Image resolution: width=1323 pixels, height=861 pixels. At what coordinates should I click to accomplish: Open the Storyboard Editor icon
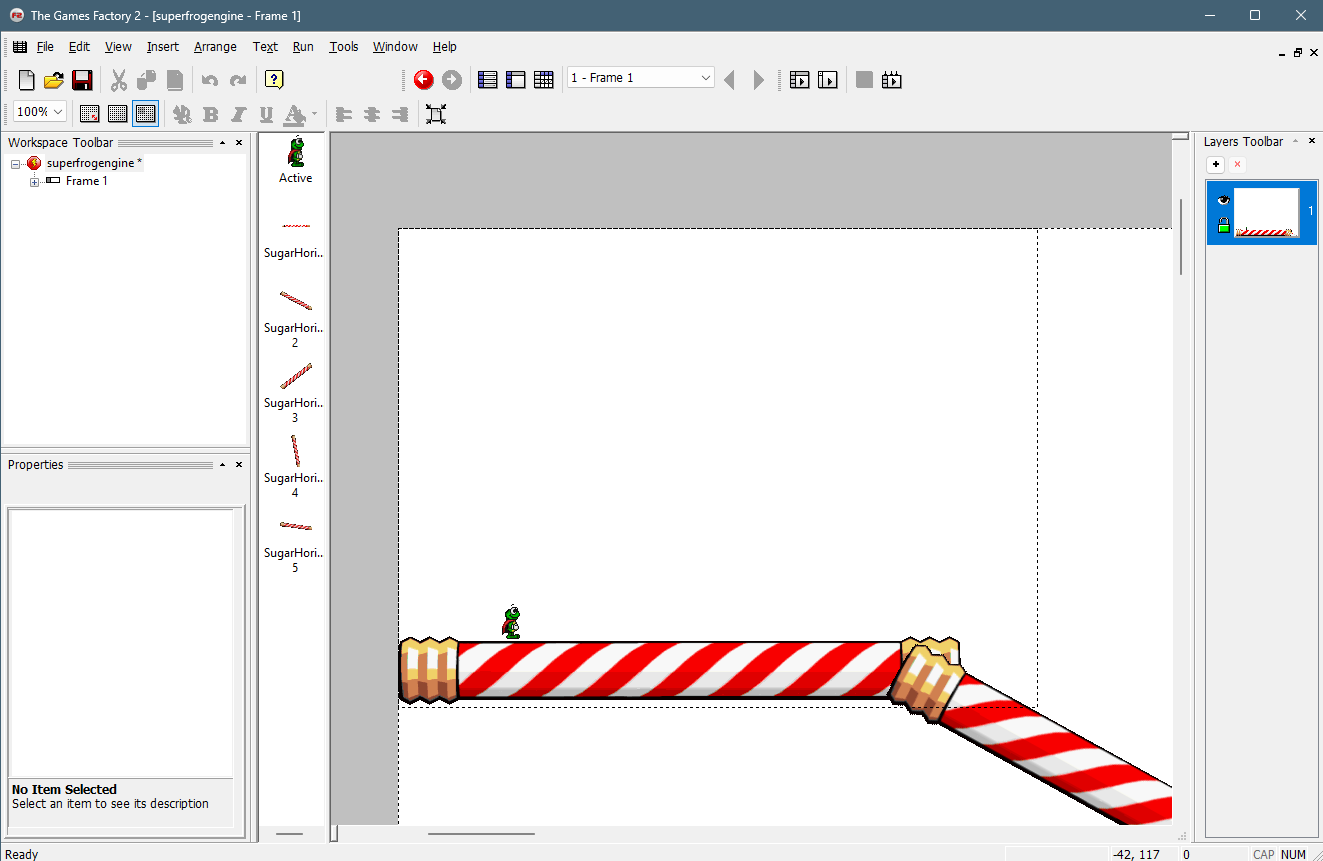point(488,80)
